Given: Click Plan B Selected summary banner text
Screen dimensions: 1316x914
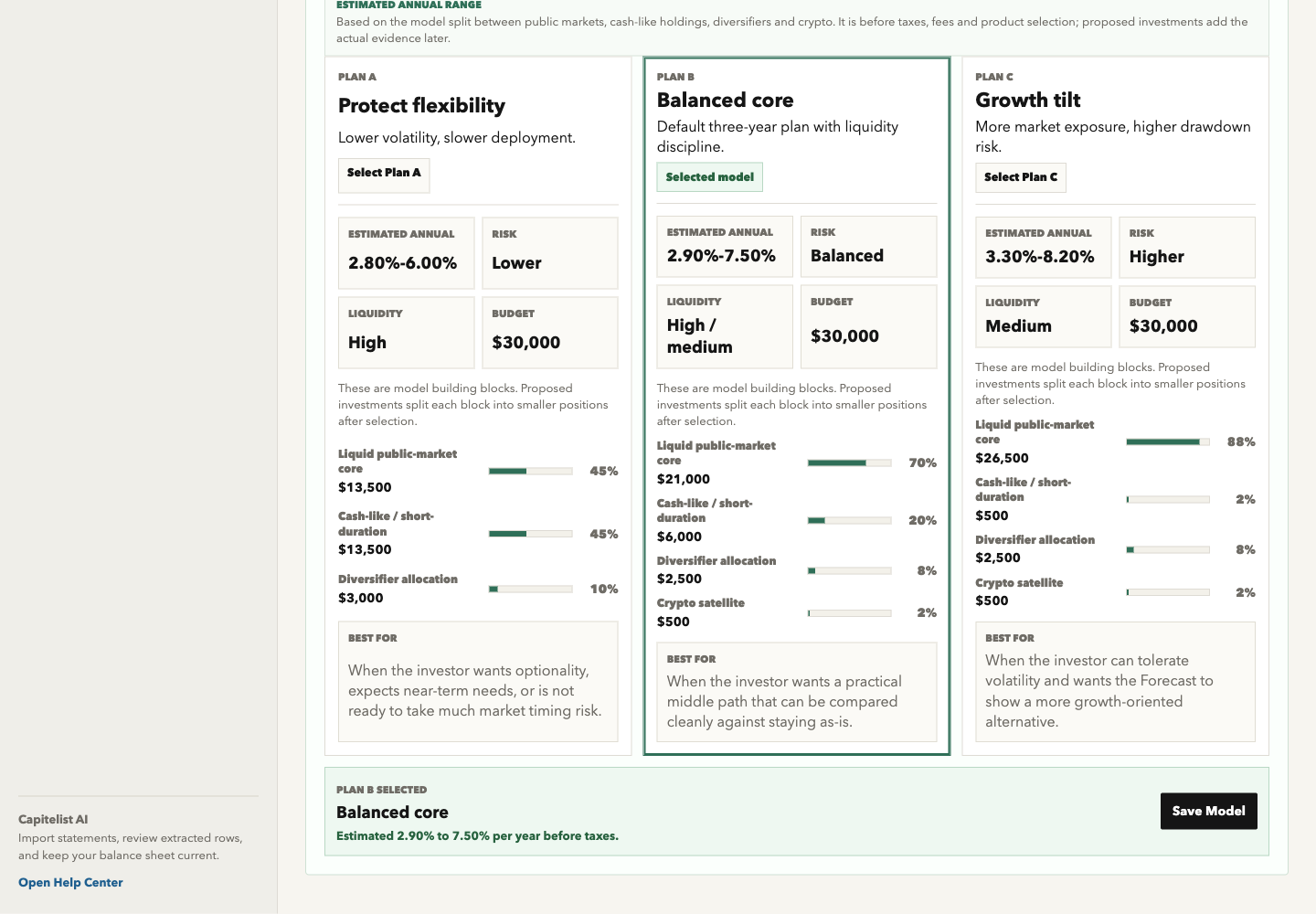Looking at the screenshot, I should (x=477, y=812).
